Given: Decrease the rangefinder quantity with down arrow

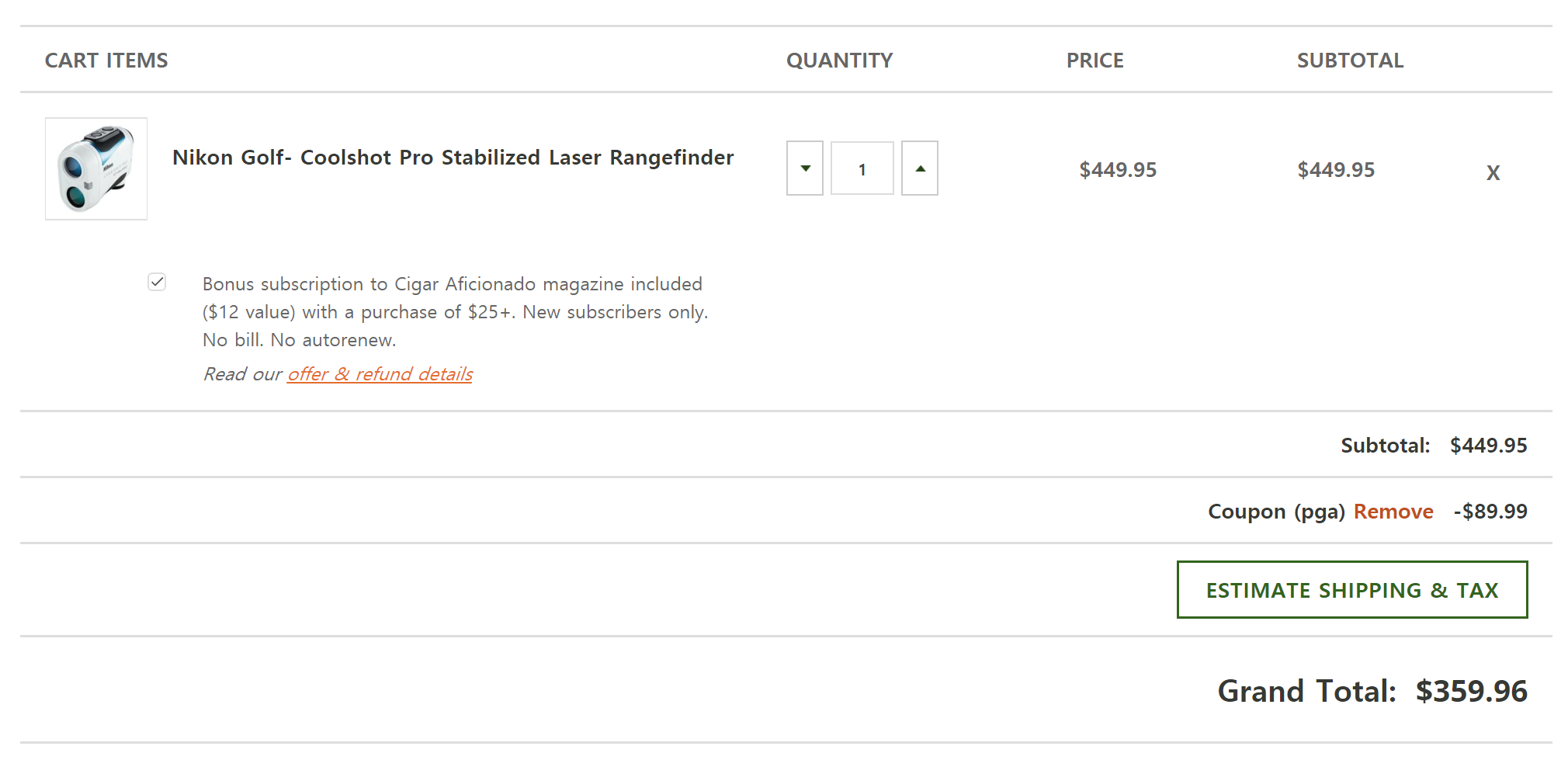Looking at the screenshot, I should (805, 168).
